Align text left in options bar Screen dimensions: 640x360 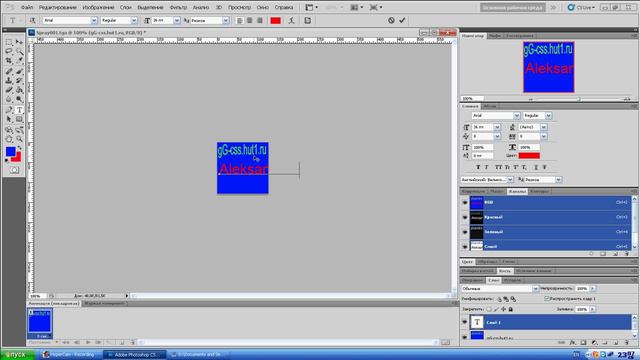point(240,20)
